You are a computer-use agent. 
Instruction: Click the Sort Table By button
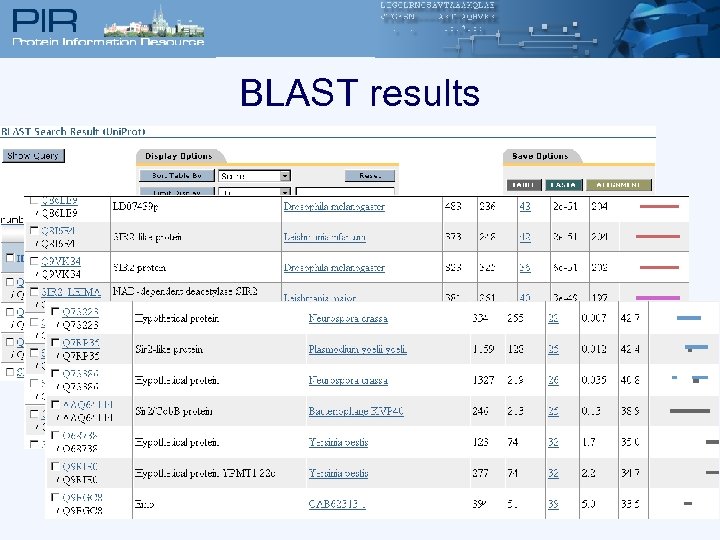point(177,175)
